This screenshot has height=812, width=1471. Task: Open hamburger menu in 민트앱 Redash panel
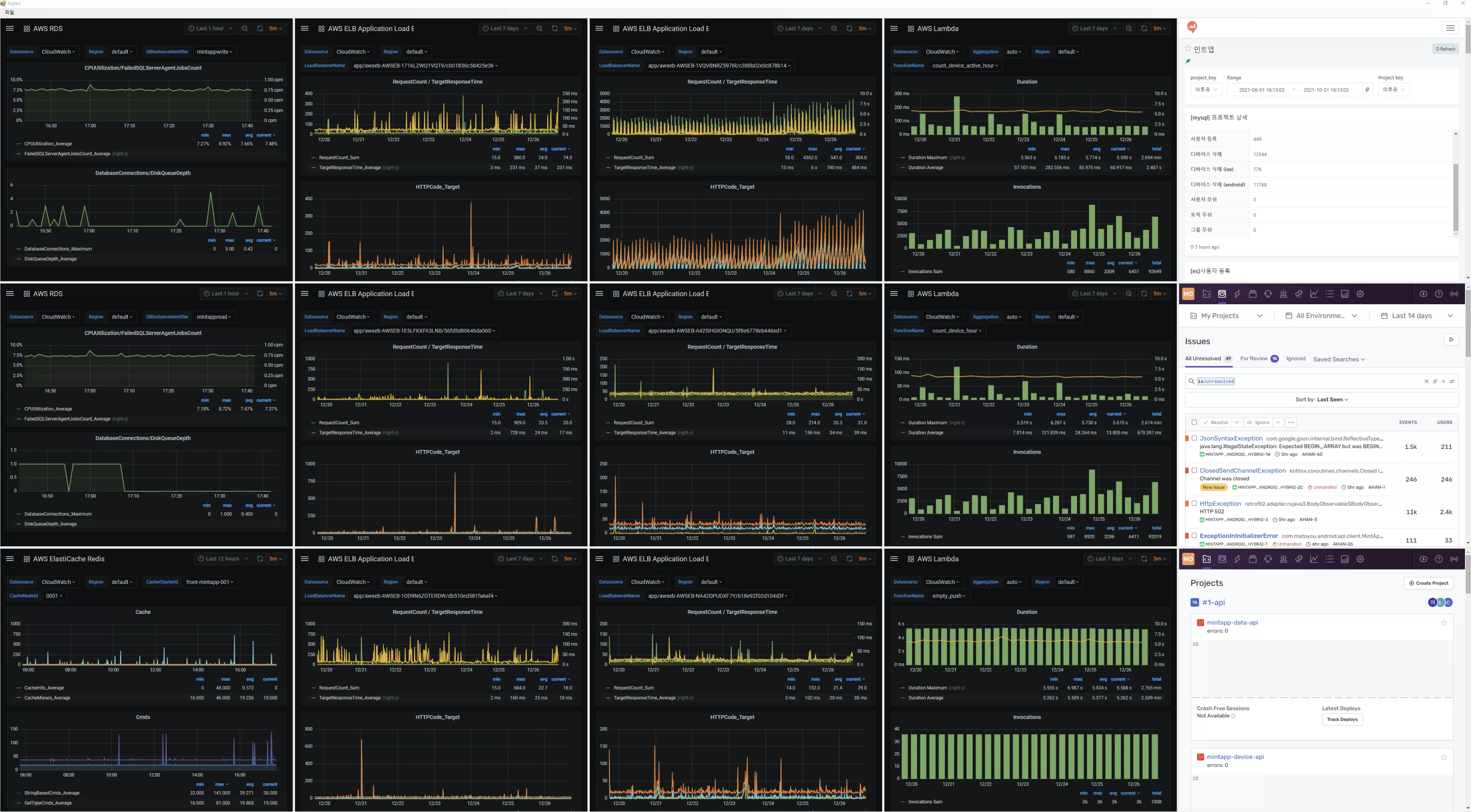click(x=1450, y=28)
